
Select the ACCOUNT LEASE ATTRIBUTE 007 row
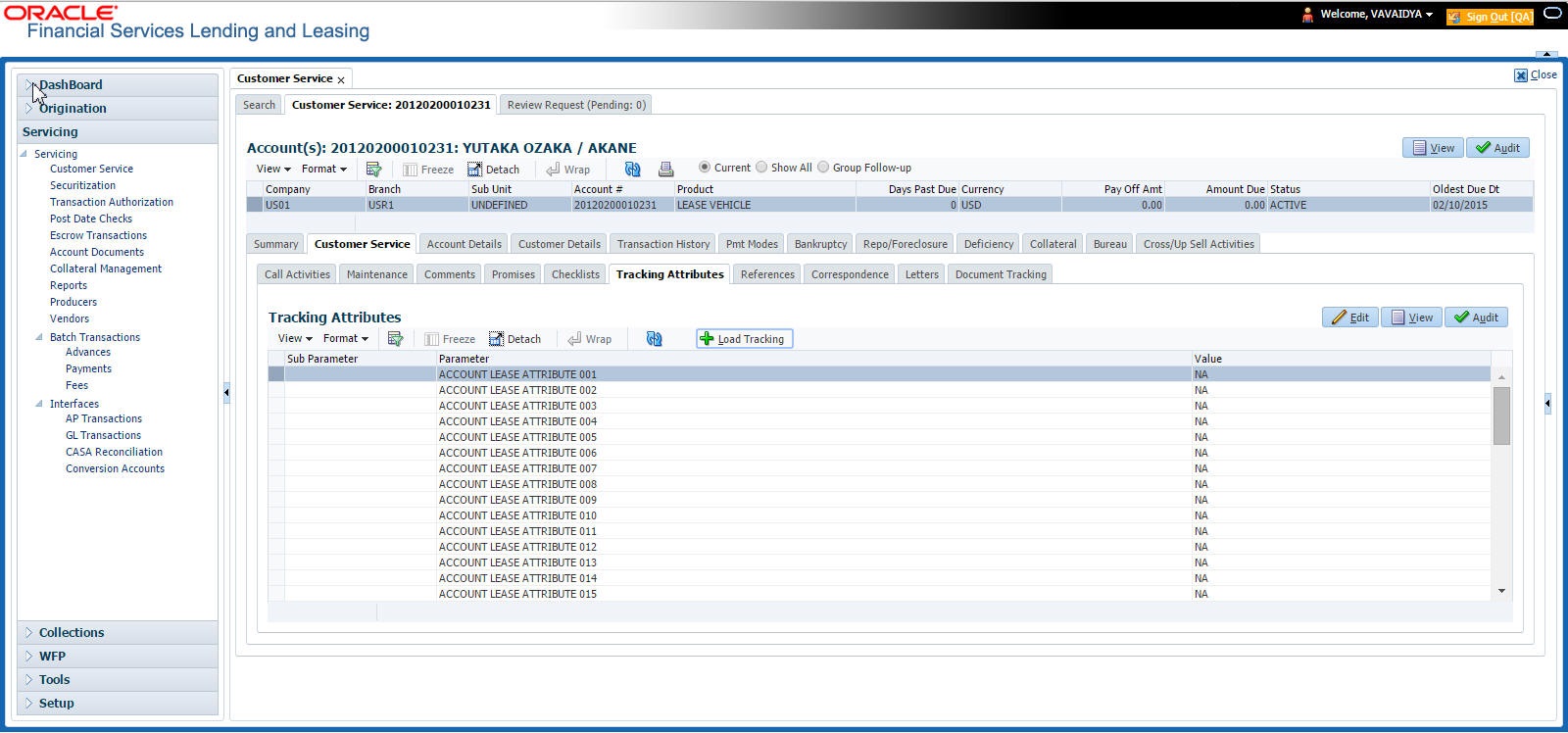click(879, 468)
